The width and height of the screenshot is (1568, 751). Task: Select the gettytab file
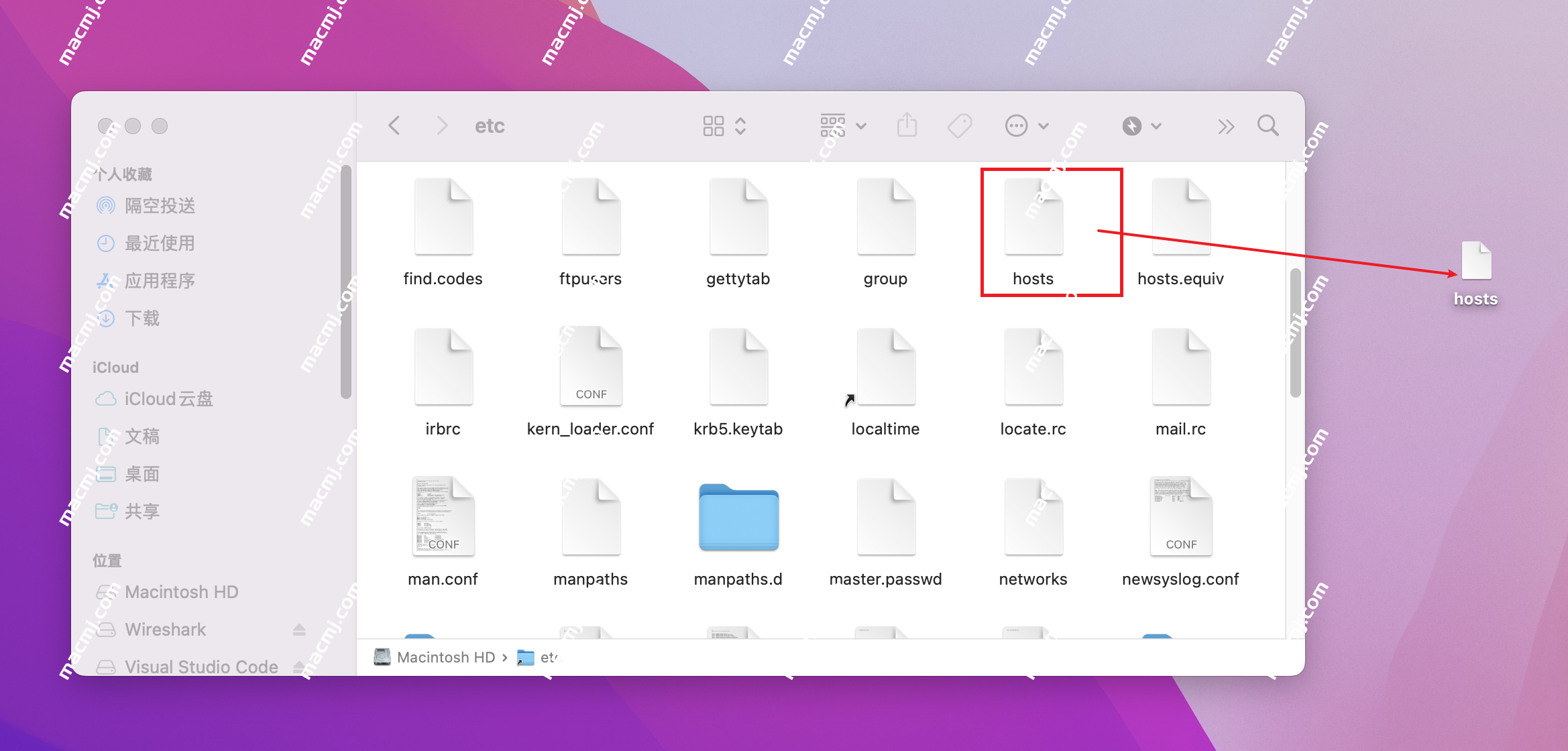[738, 232]
